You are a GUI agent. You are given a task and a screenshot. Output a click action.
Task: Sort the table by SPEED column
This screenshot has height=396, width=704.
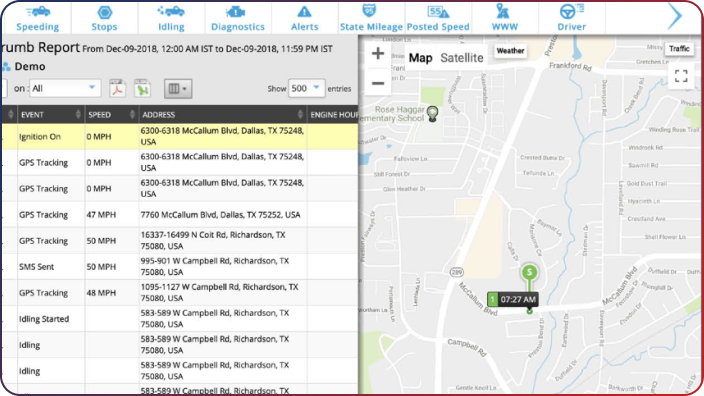pyautogui.click(x=111, y=115)
